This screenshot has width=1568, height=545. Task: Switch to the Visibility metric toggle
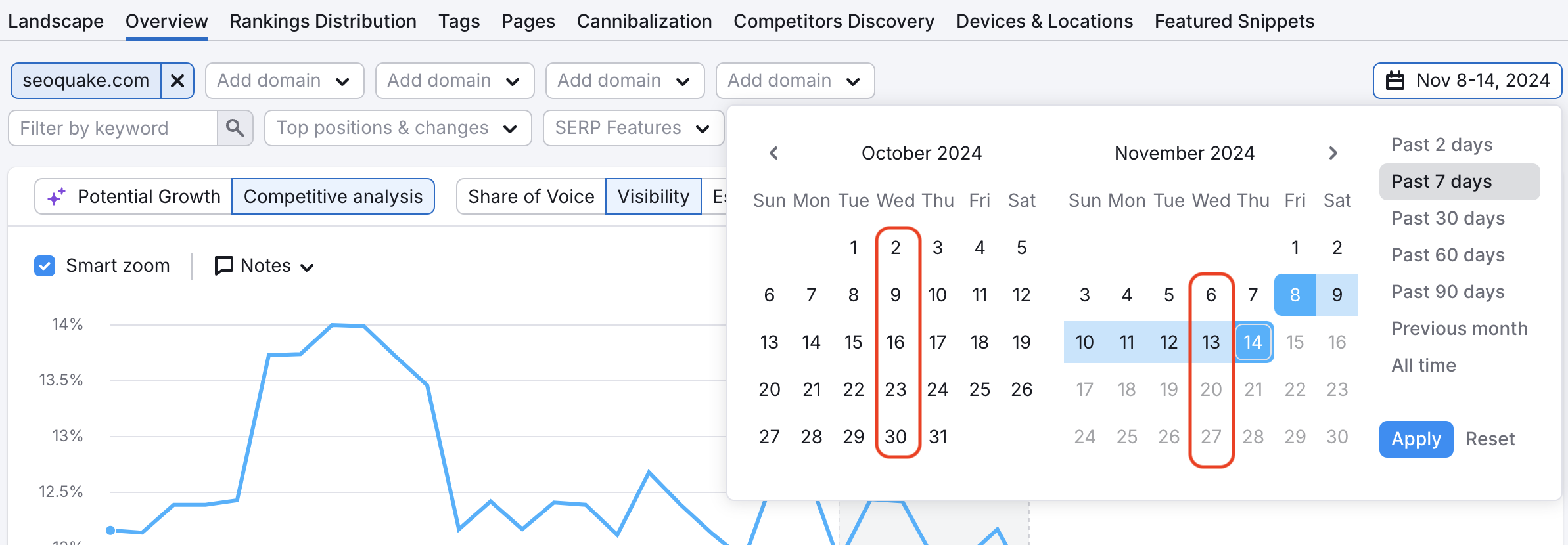tap(653, 196)
